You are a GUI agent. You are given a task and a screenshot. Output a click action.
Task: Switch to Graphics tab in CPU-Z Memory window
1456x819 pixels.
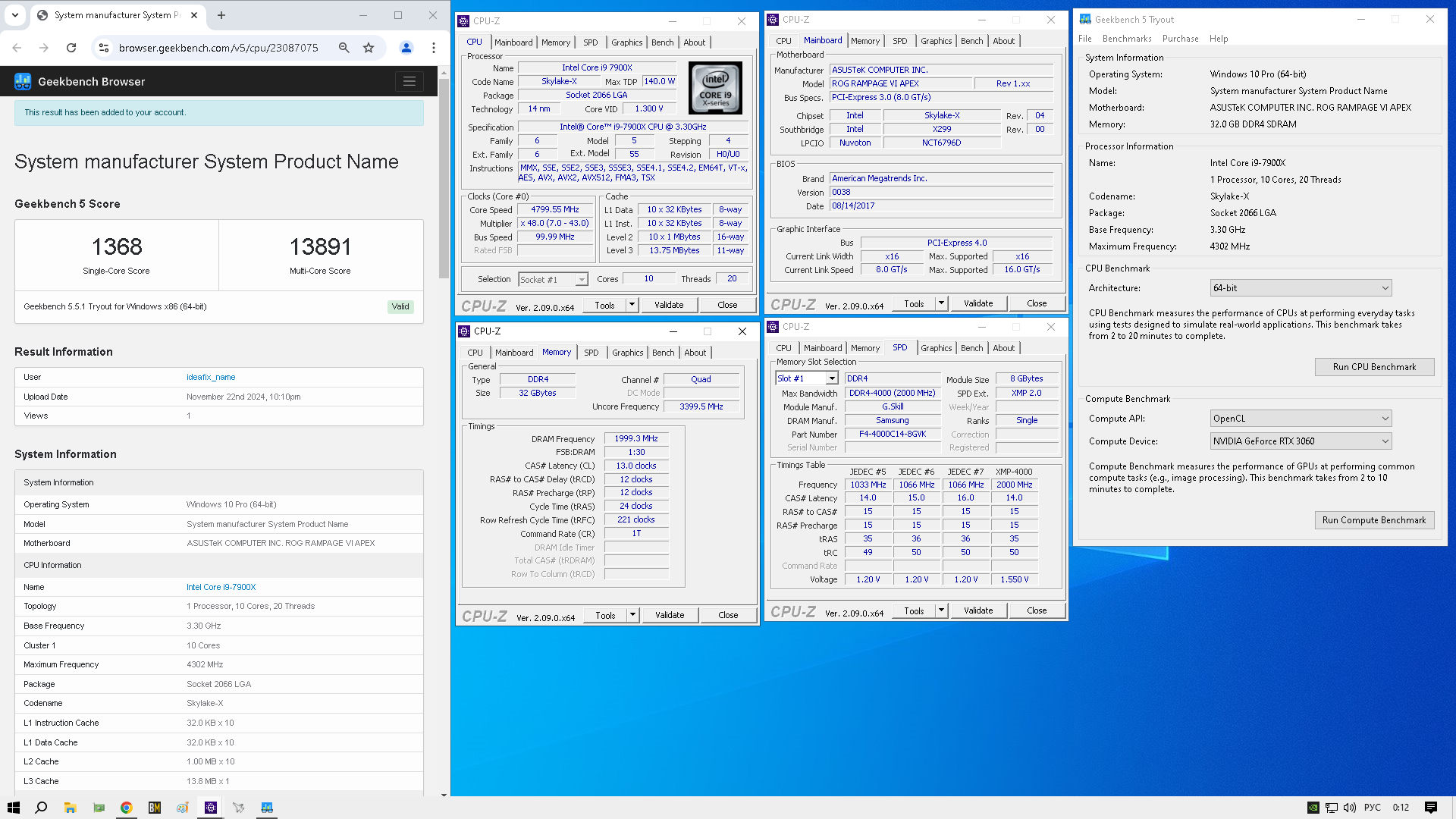[628, 353]
